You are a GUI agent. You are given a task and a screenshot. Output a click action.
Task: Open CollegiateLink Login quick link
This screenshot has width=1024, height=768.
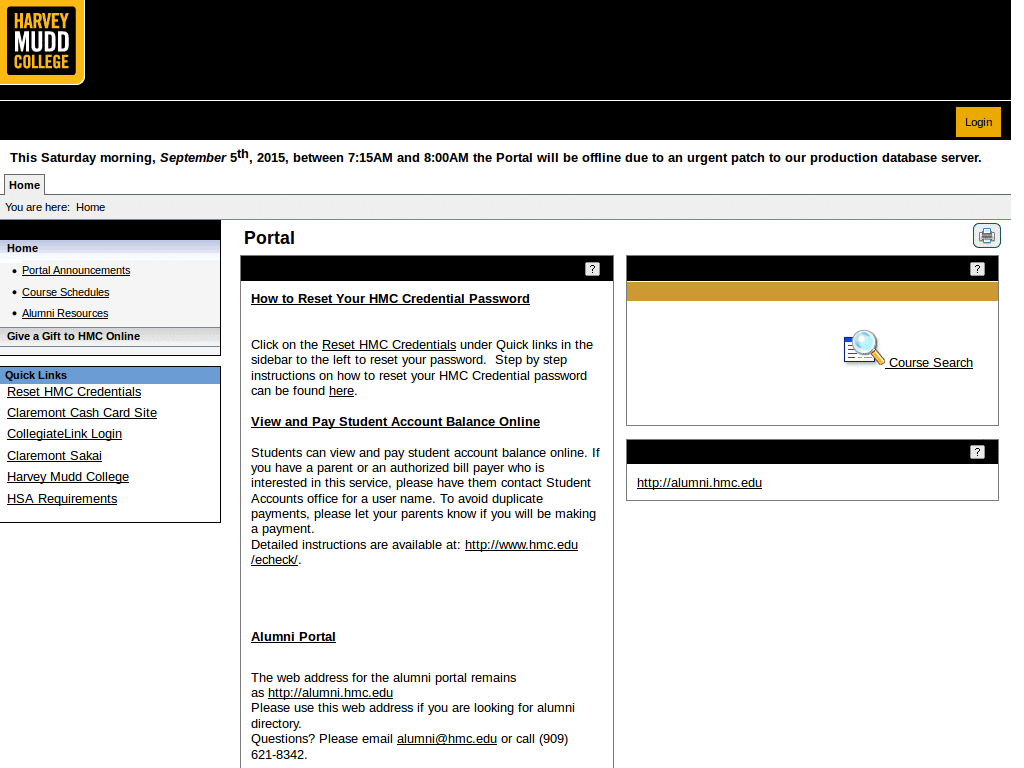pyautogui.click(x=64, y=434)
